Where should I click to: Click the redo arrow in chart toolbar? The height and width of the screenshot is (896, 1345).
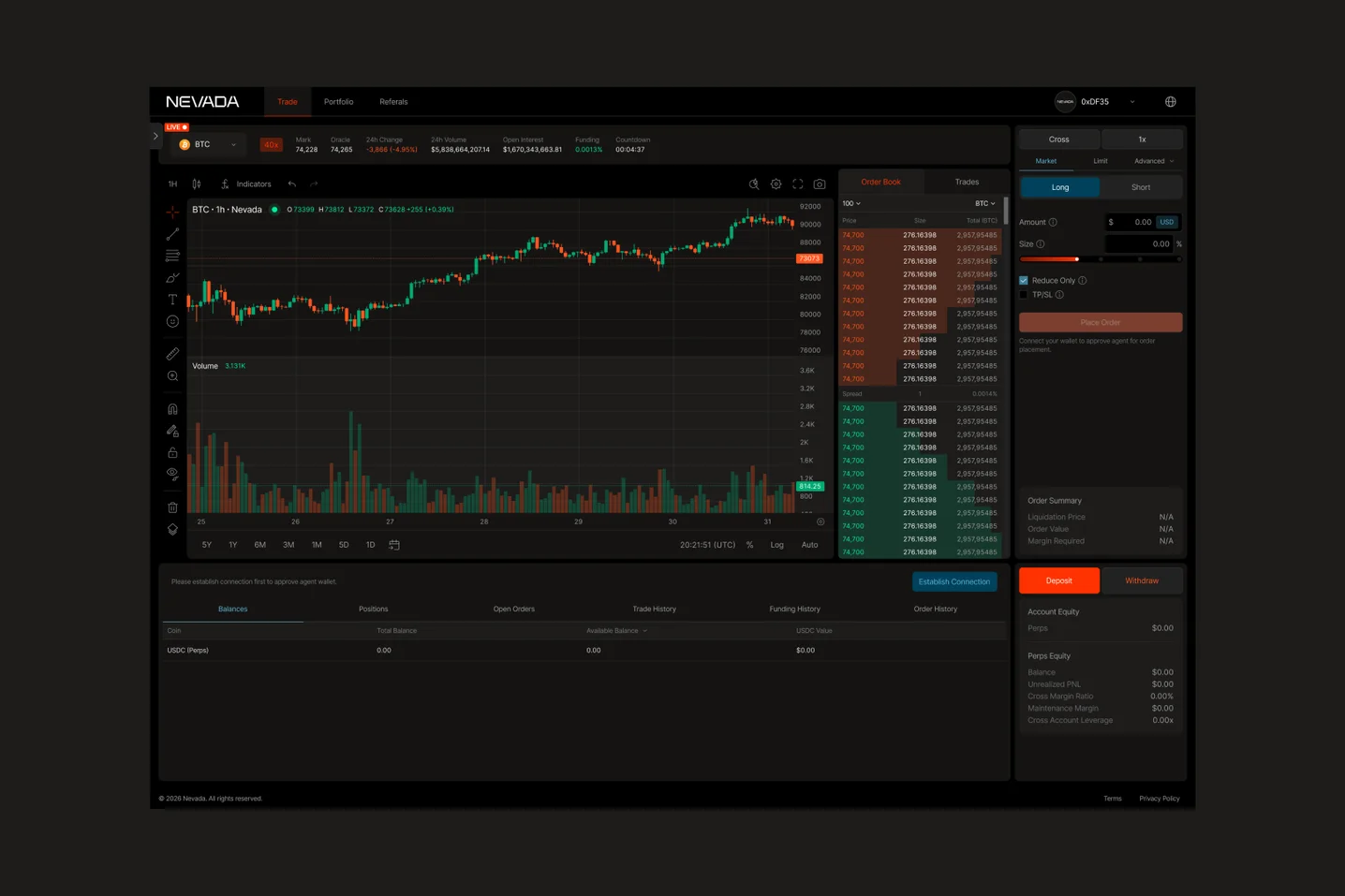[314, 184]
